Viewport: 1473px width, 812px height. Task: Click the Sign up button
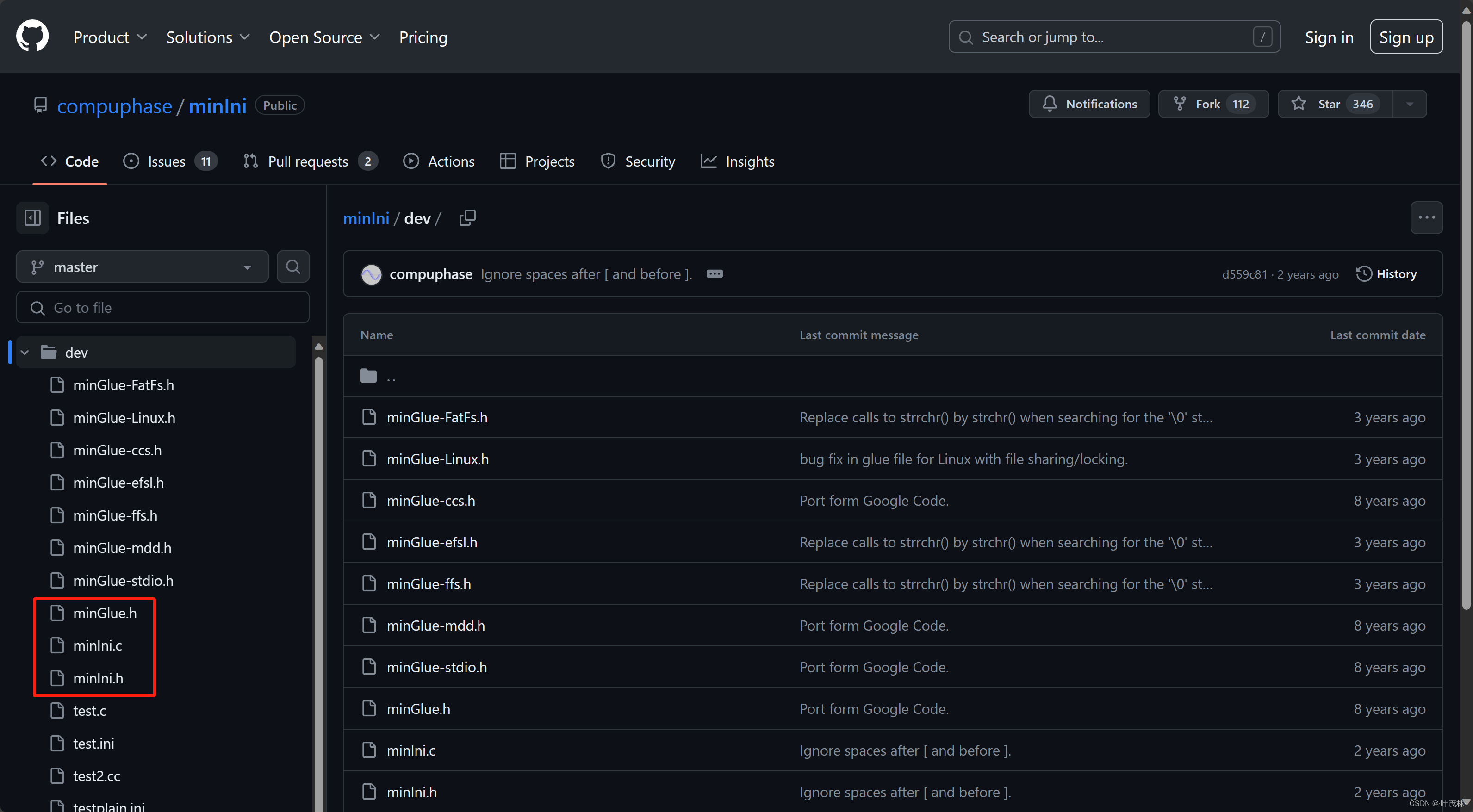tap(1405, 37)
